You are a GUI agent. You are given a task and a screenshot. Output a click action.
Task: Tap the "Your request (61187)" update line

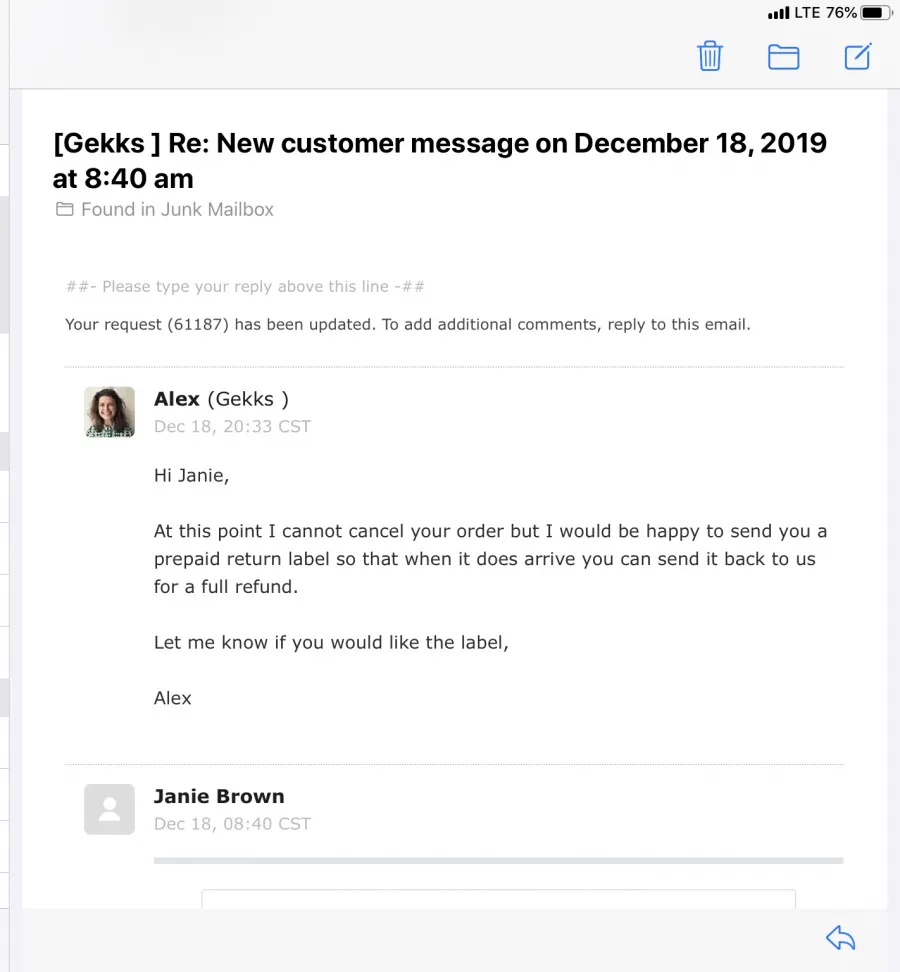[407, 324]
